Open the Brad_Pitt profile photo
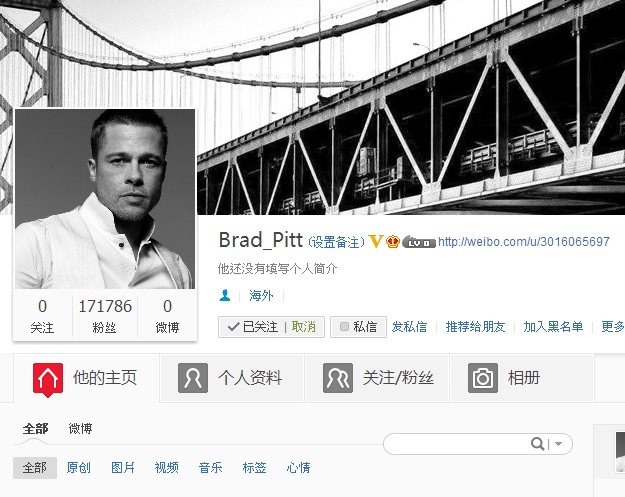 point(105,199)
